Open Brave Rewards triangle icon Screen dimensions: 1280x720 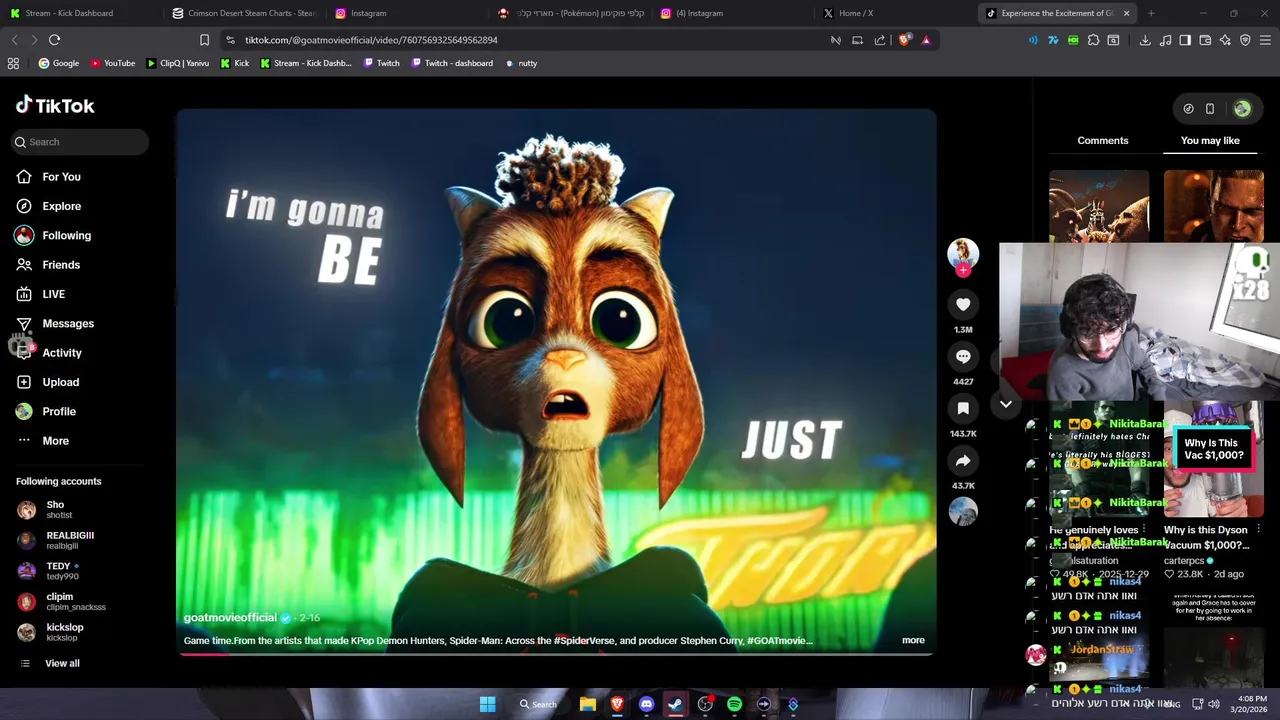tap(926, 40)
